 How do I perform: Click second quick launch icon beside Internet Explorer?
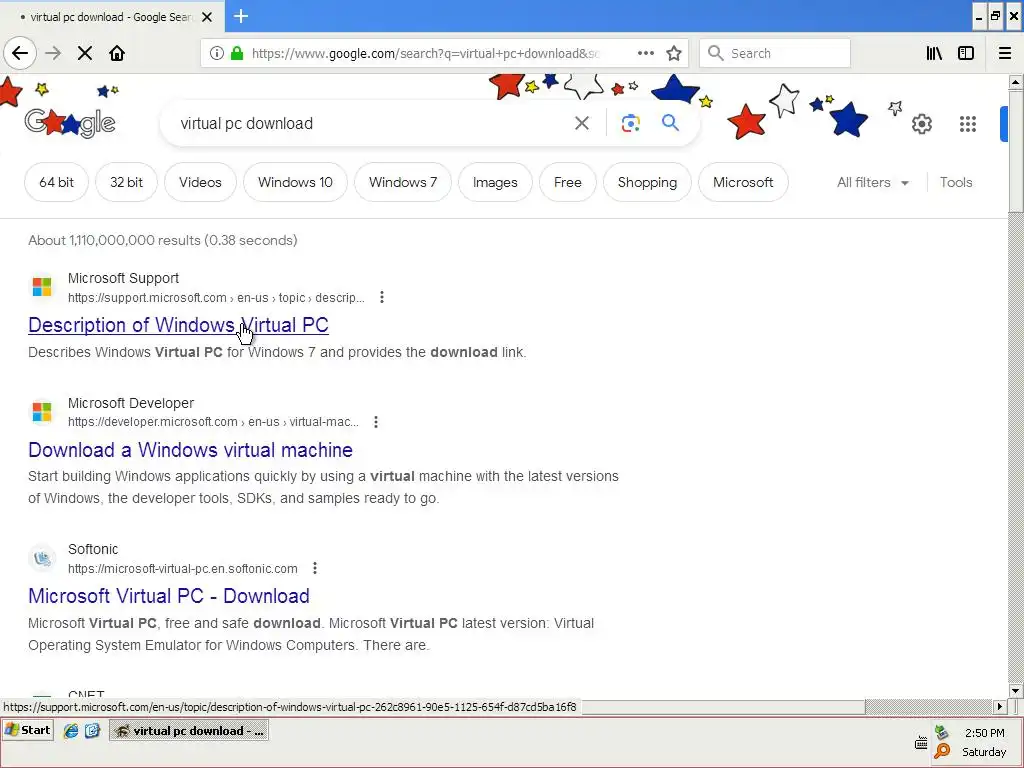(x=92, y=731)
